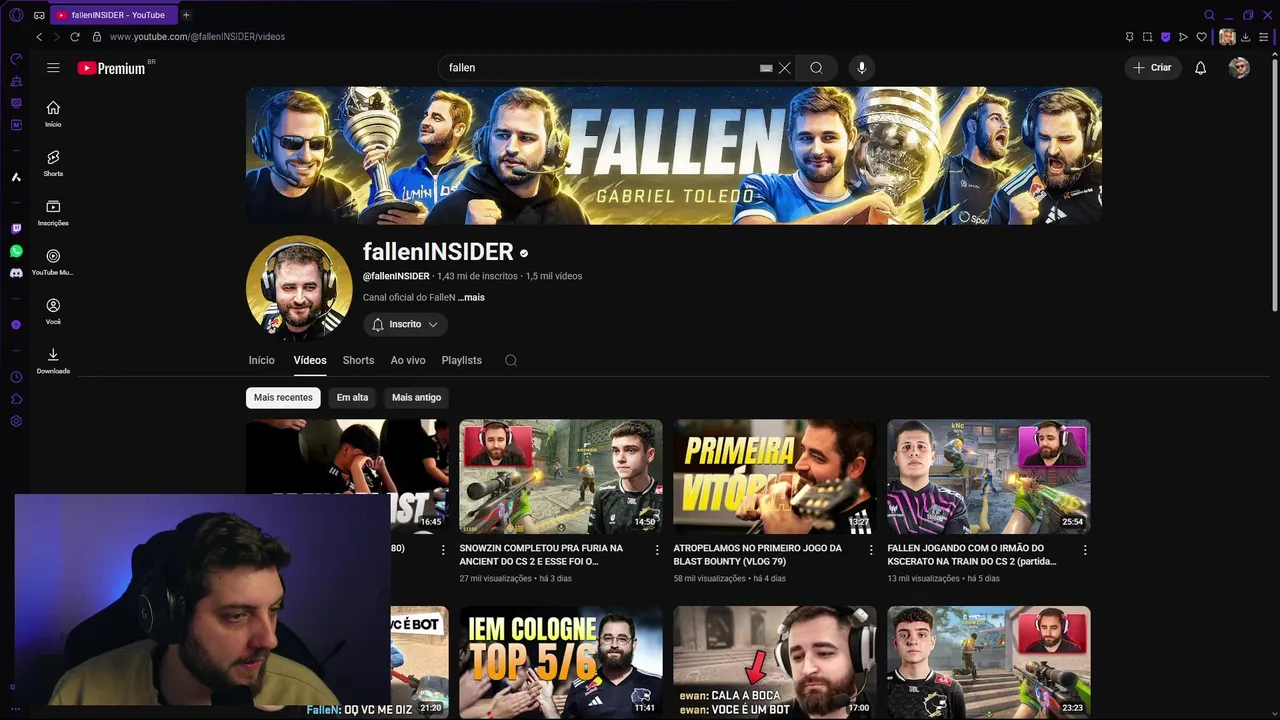Submit search with the magnifier button
This screenshot has height=720, width=1280.
(x=817, y=68)
